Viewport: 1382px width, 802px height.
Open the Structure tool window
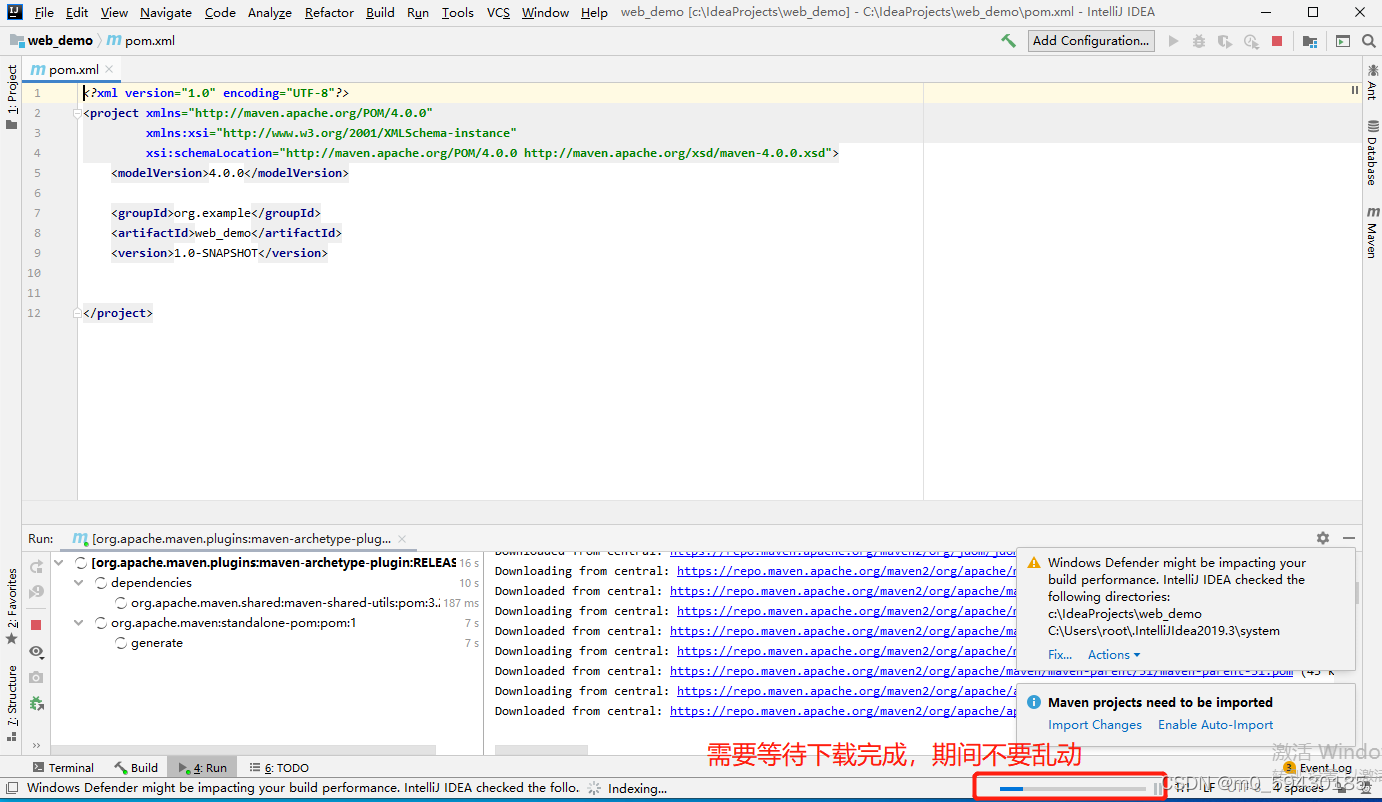pos(12,703)
